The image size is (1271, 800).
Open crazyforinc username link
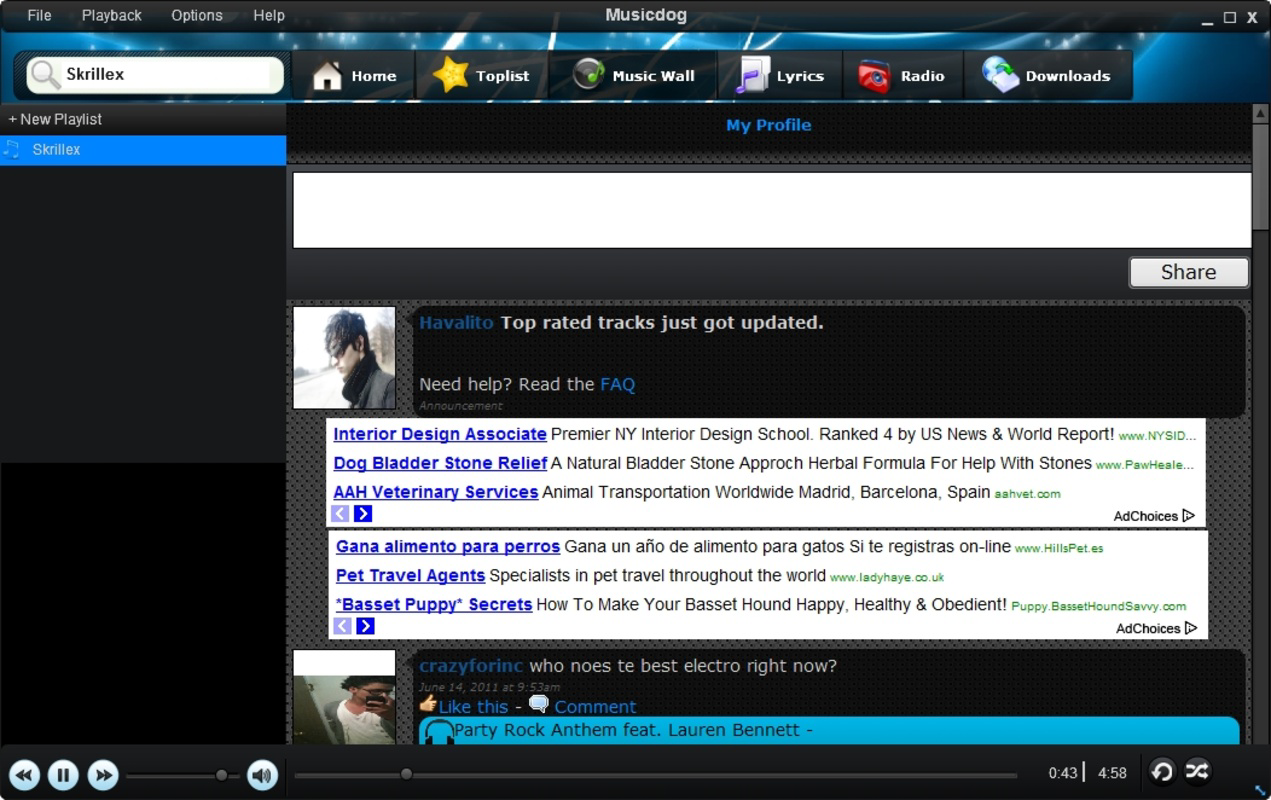tap(471, 666)
